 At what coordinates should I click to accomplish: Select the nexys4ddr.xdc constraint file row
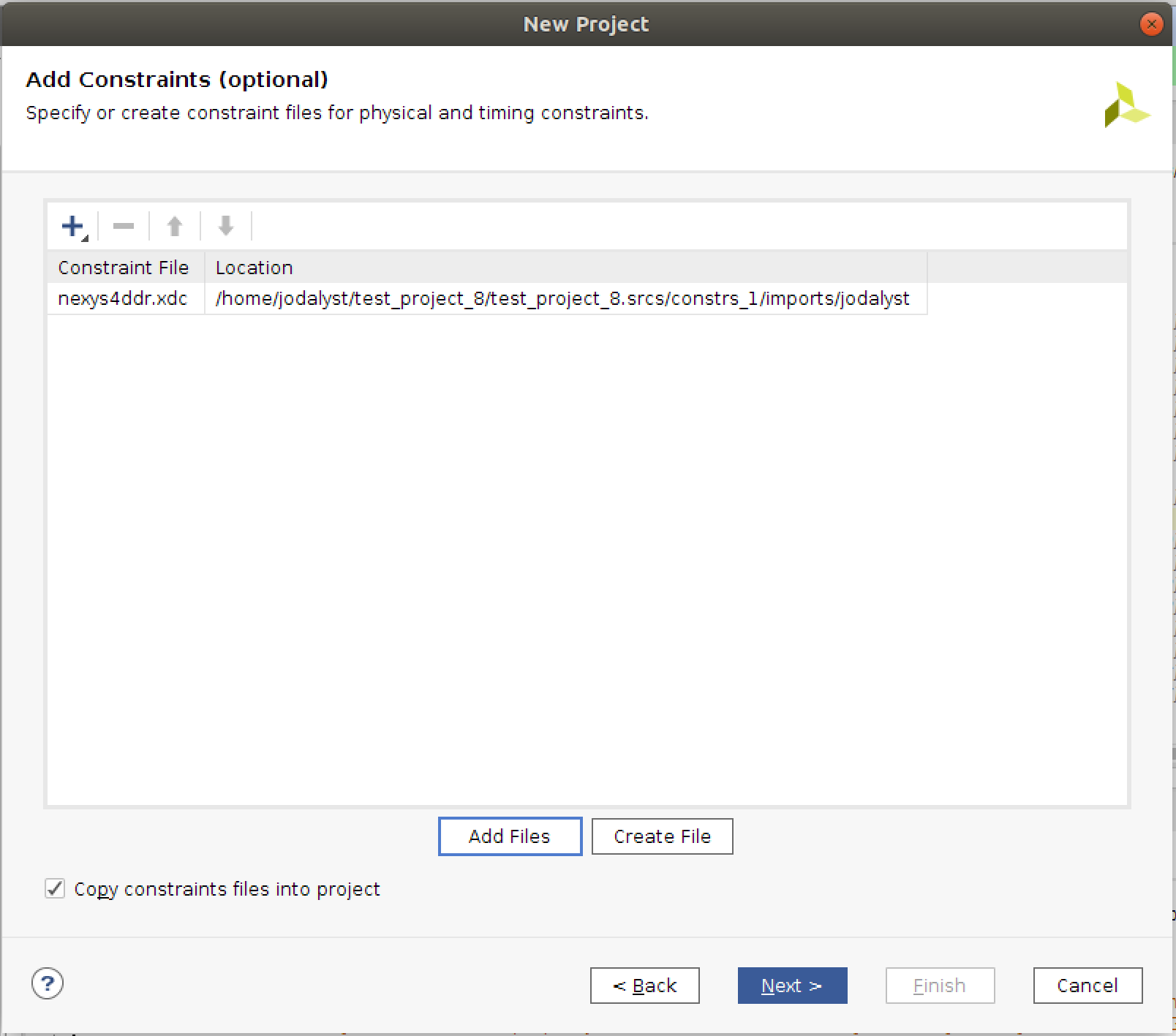123,298
